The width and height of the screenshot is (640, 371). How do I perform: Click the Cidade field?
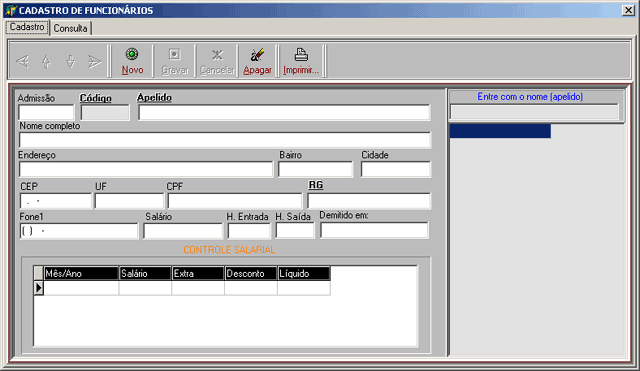pyautogui.click(x=396, y=169)
